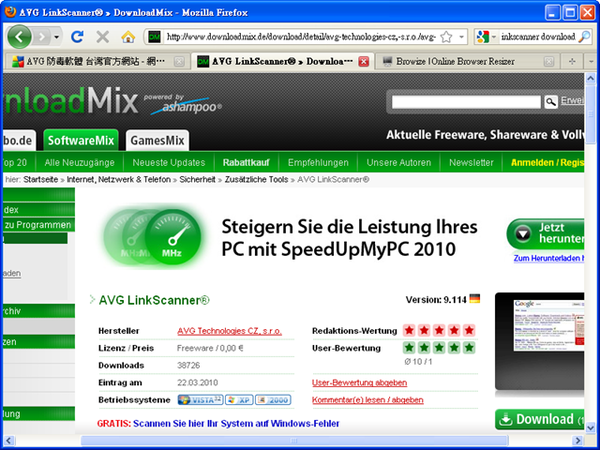Viewport: 600px width, 450px height.
Task: Click the first red Redaktions-Wertung star
Action: [x=409, y=330]
